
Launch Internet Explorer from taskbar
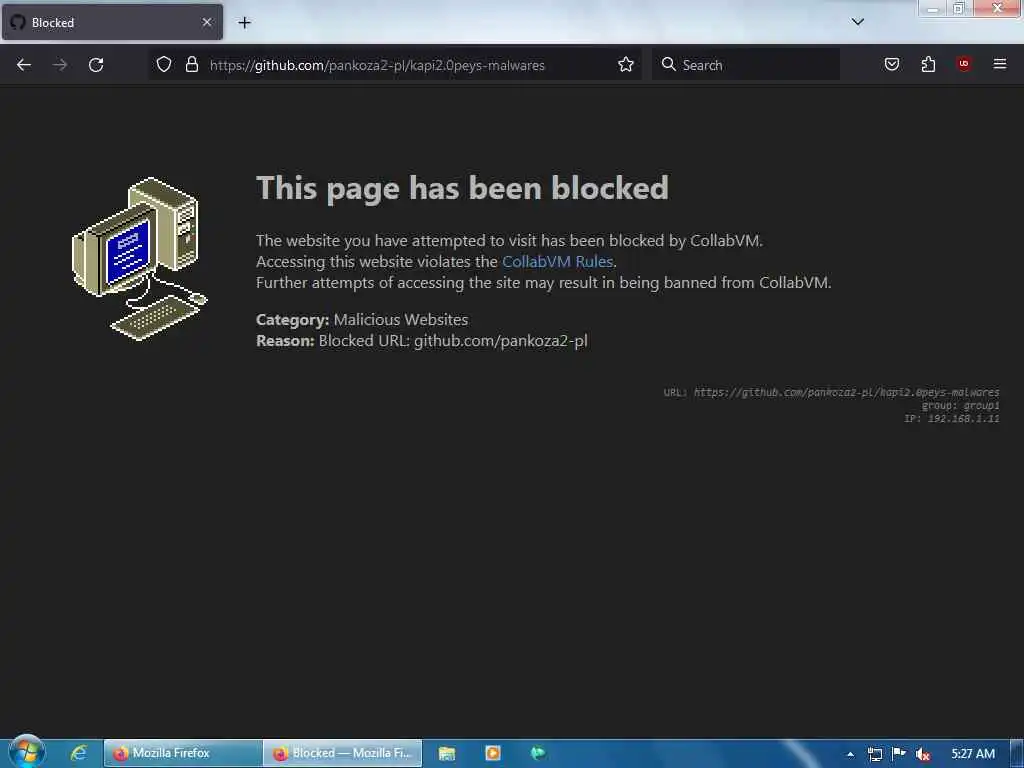coord(78,753)
